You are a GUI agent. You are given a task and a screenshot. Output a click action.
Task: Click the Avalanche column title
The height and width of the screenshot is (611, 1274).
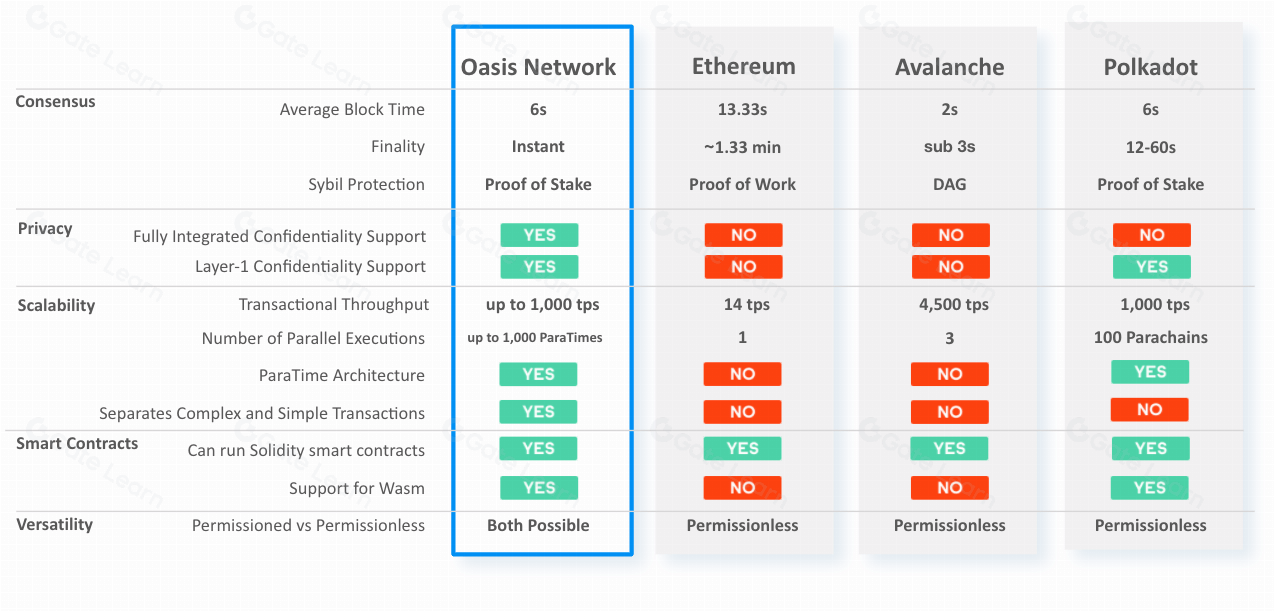tap(949, 67)
